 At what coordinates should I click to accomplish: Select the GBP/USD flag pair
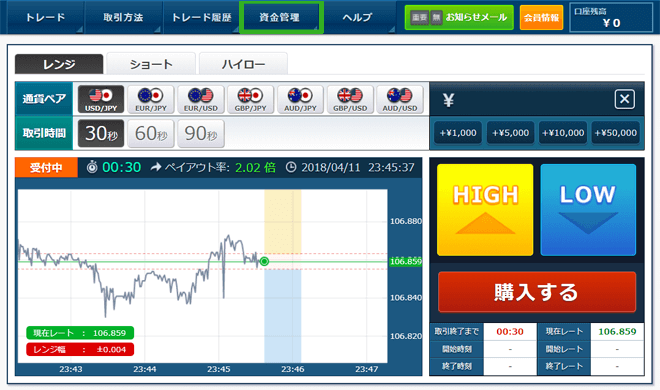click(350, 99)
